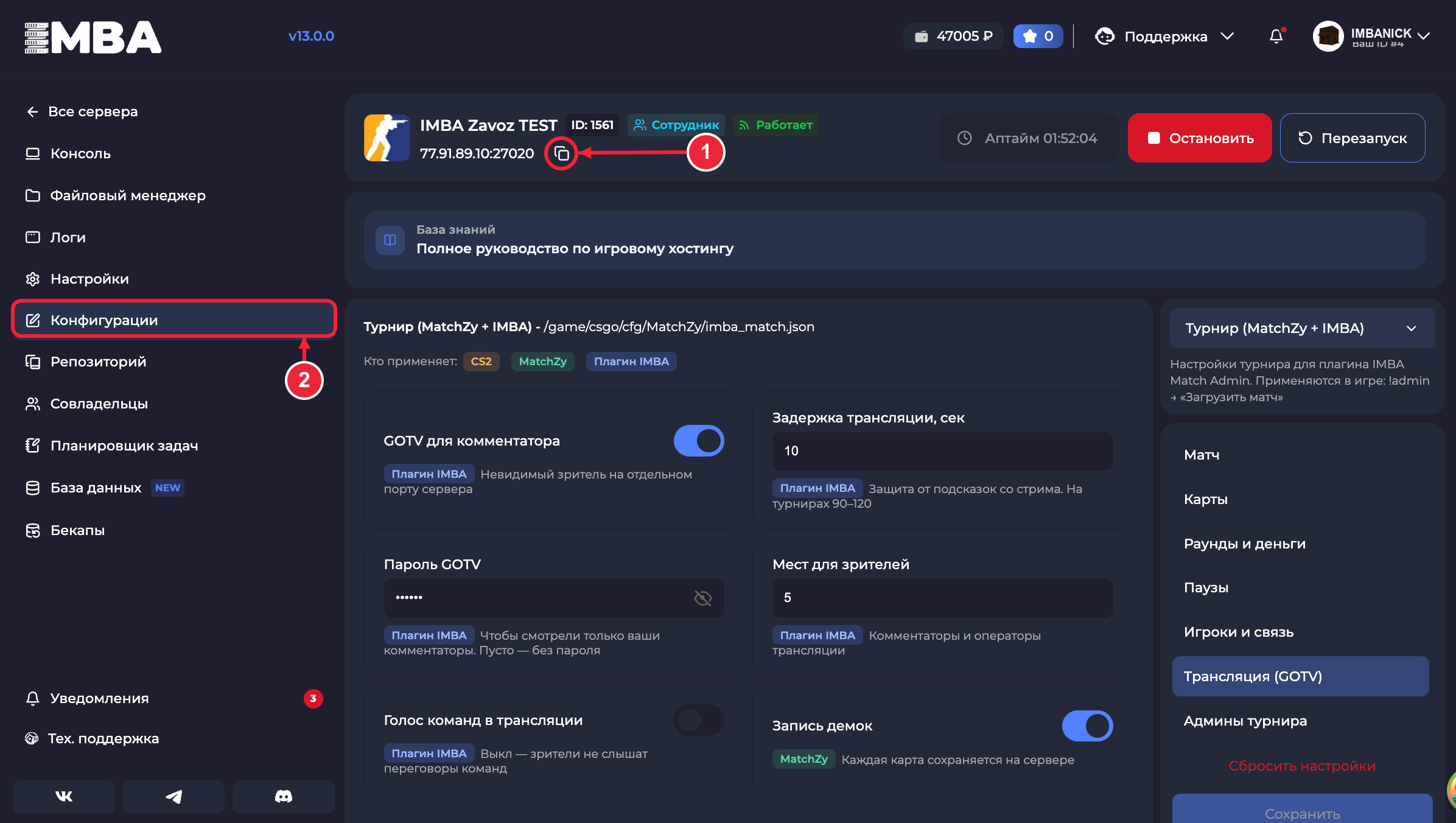This screenshot has width=1456, height=823.
Task: Click the uptime clock icon
Action: 964,138
